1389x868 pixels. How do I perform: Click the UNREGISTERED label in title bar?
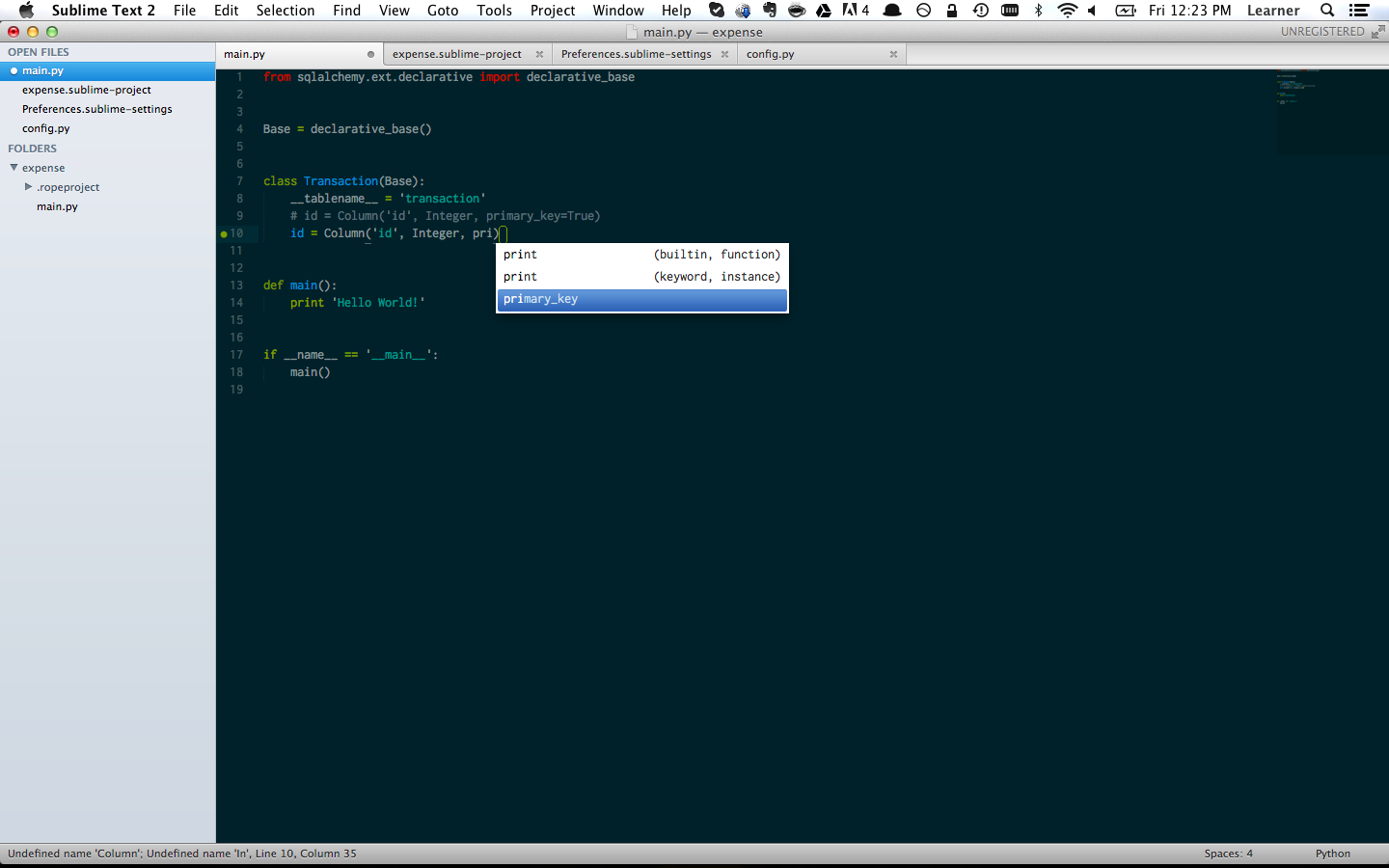pos(1322,32)
